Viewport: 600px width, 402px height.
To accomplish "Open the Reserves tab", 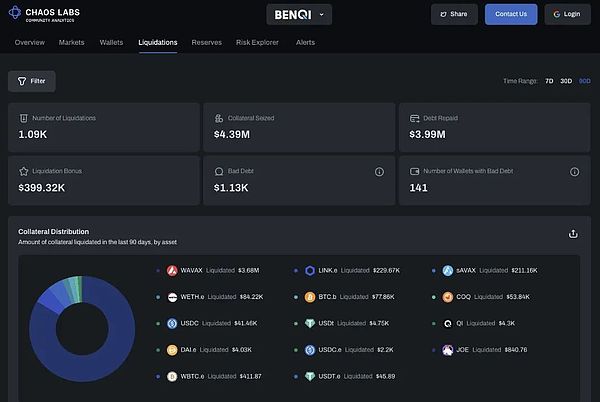I will pyautogui.click(x=206, y=43).
